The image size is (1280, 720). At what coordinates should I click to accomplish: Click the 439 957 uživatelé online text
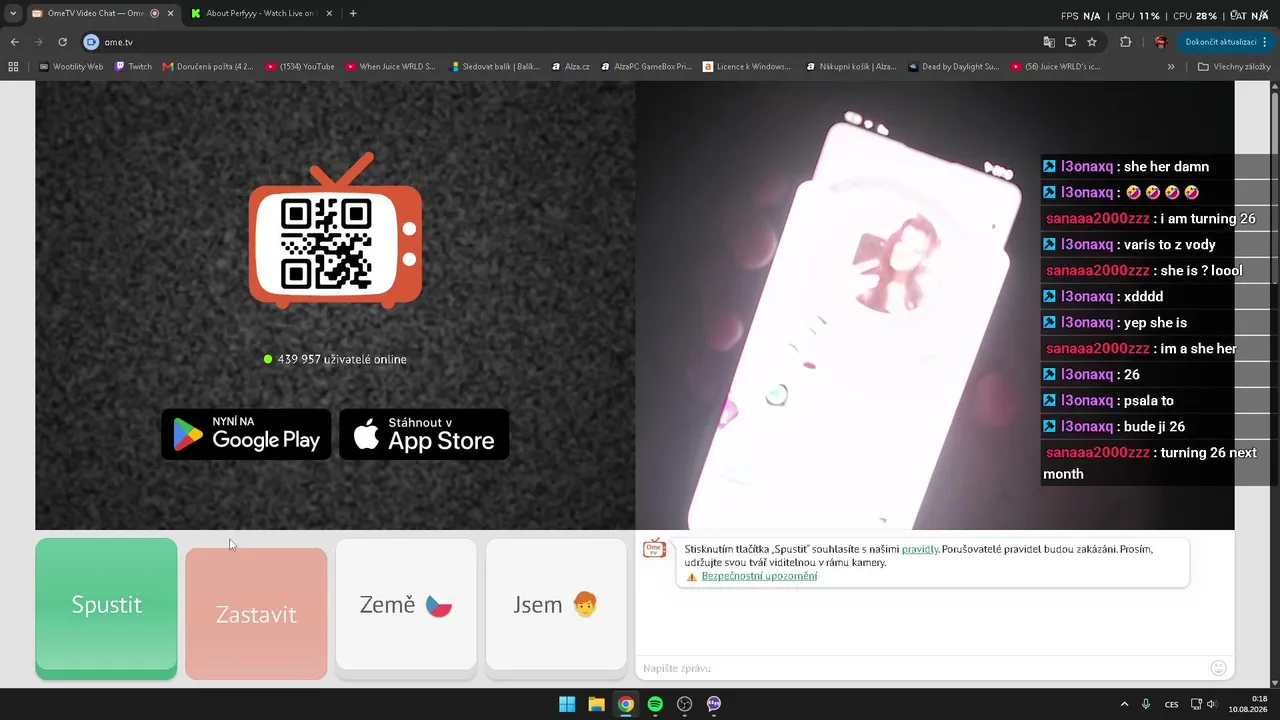tap(342, 359)
